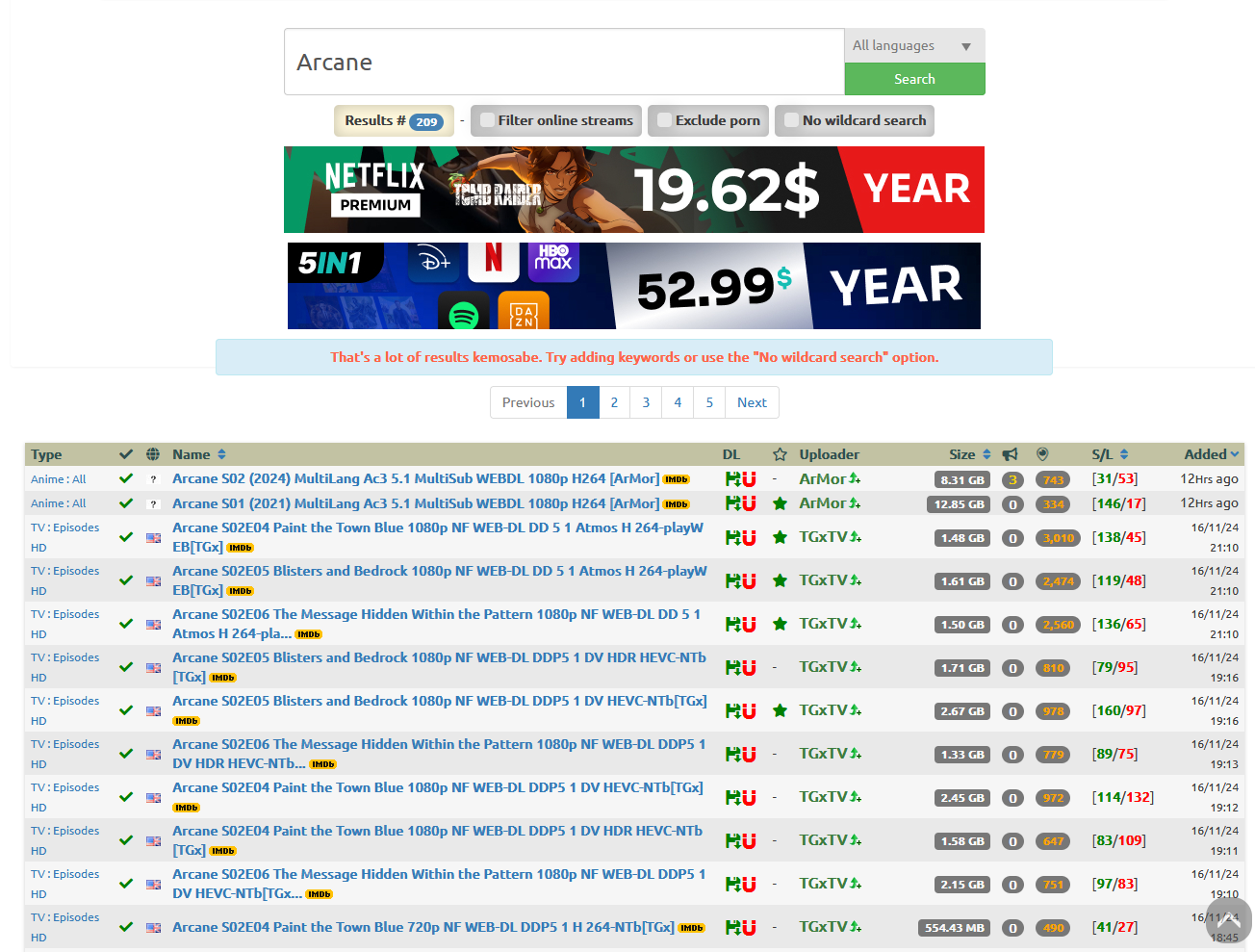This screenshot has width=1255, height=952.
Task: Click the US flag on the 1.48 GB row
Action: tap(153, 538)
